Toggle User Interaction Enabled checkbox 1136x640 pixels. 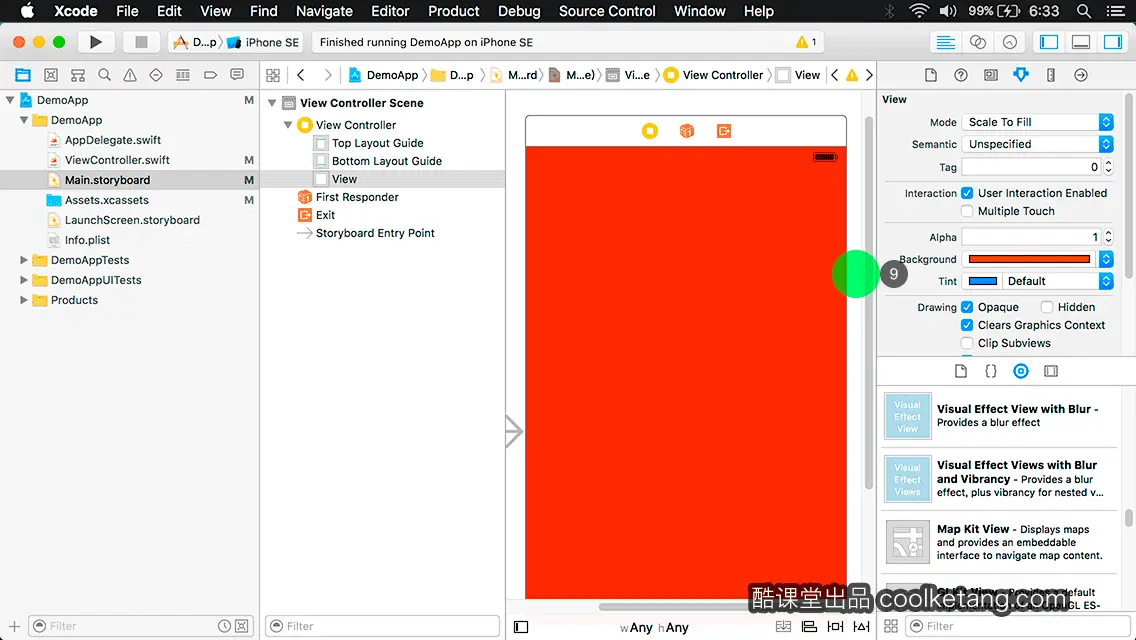(967, 193)
